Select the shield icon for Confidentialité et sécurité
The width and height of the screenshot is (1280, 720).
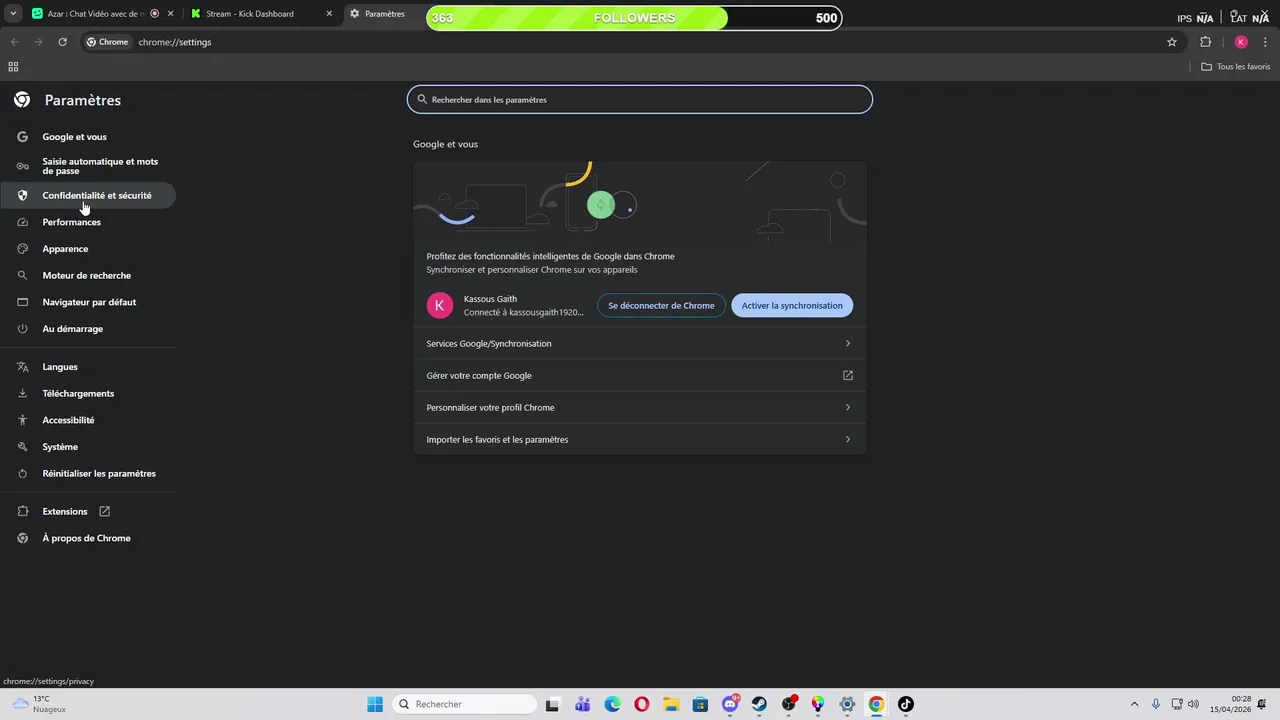pos(22,196)
